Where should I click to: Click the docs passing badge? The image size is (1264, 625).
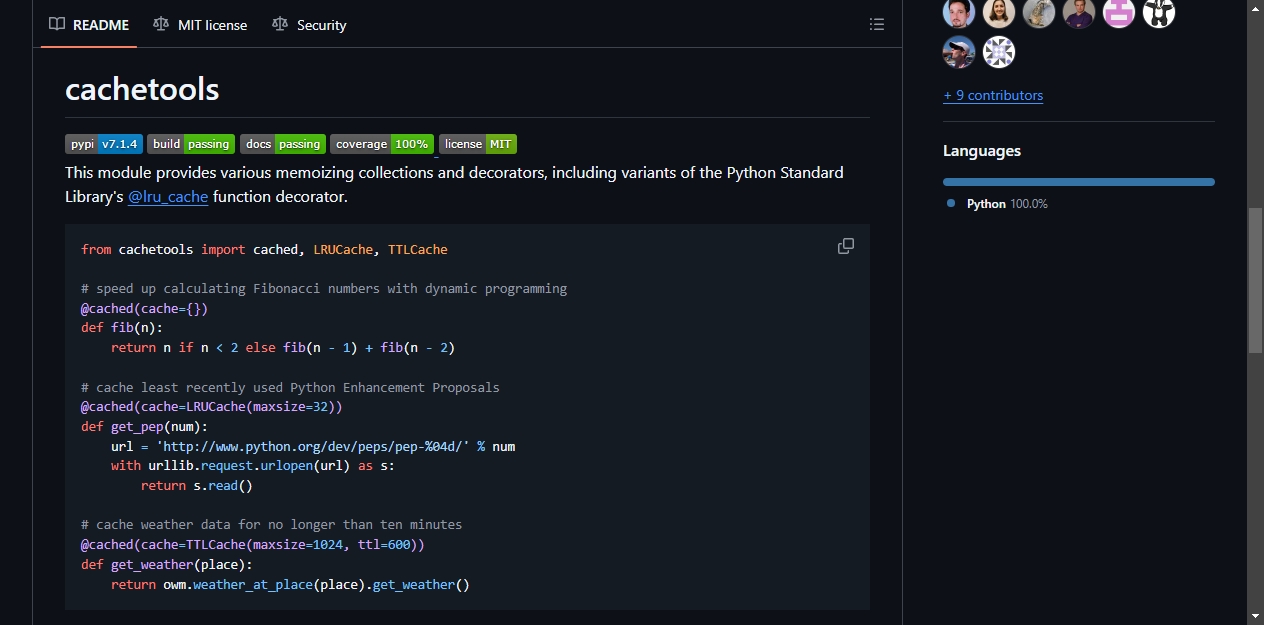point(283,144)
